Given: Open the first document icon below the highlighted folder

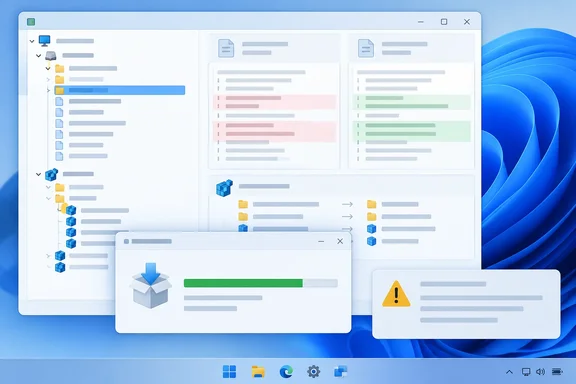Looking at the screenshot, I should coord(59,101).
